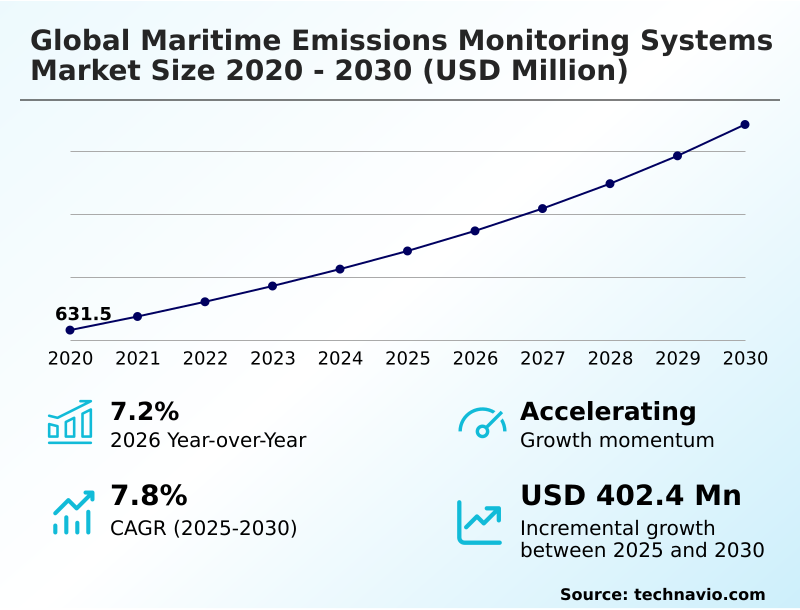Click the 2023 x-axis year label

tap(272, 358)
